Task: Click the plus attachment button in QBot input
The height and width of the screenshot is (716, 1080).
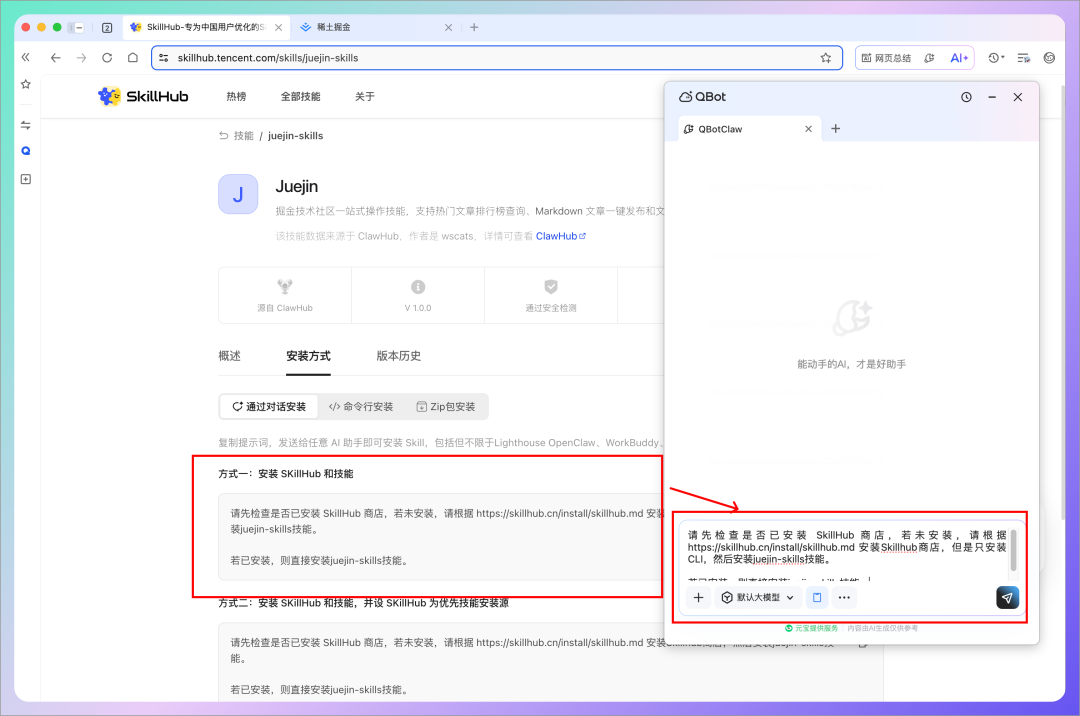Action: coord(698,598)
